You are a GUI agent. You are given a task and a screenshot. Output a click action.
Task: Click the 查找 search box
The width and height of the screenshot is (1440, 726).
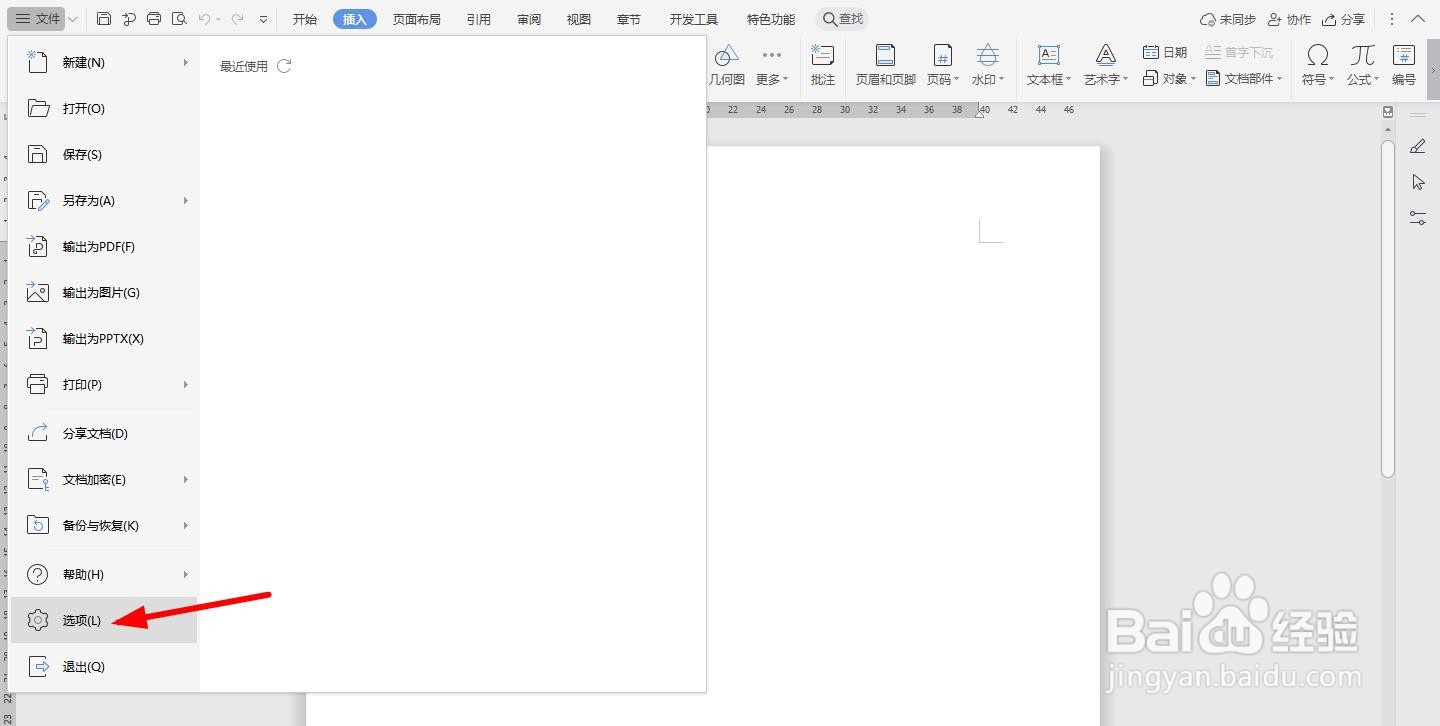point(842,19)
